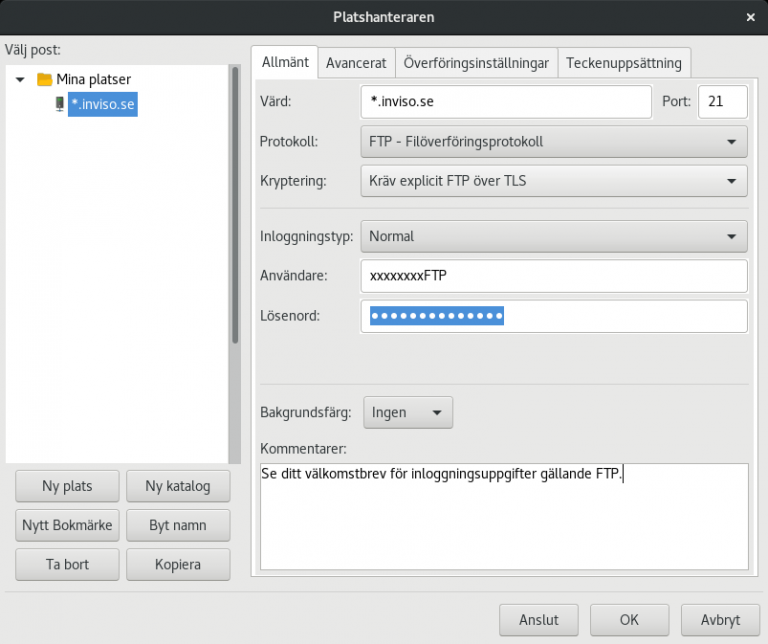Collapse the Mina platser tree node
The image size is (768, 644).
[20, 79]
